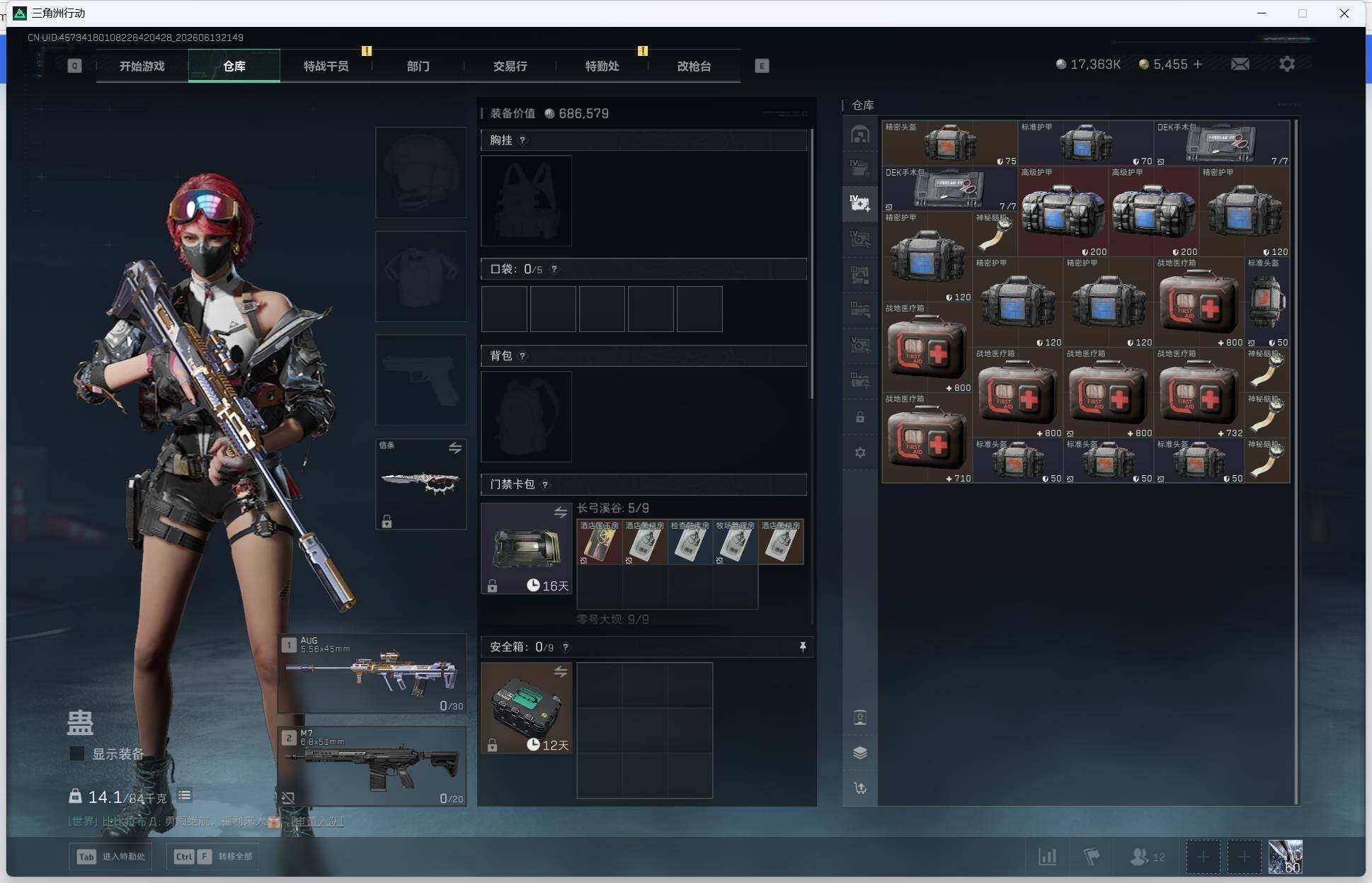Screen dimensions: 1372x883
Task: Click the swap arrows on the access card pack
Action: [561, 512]
